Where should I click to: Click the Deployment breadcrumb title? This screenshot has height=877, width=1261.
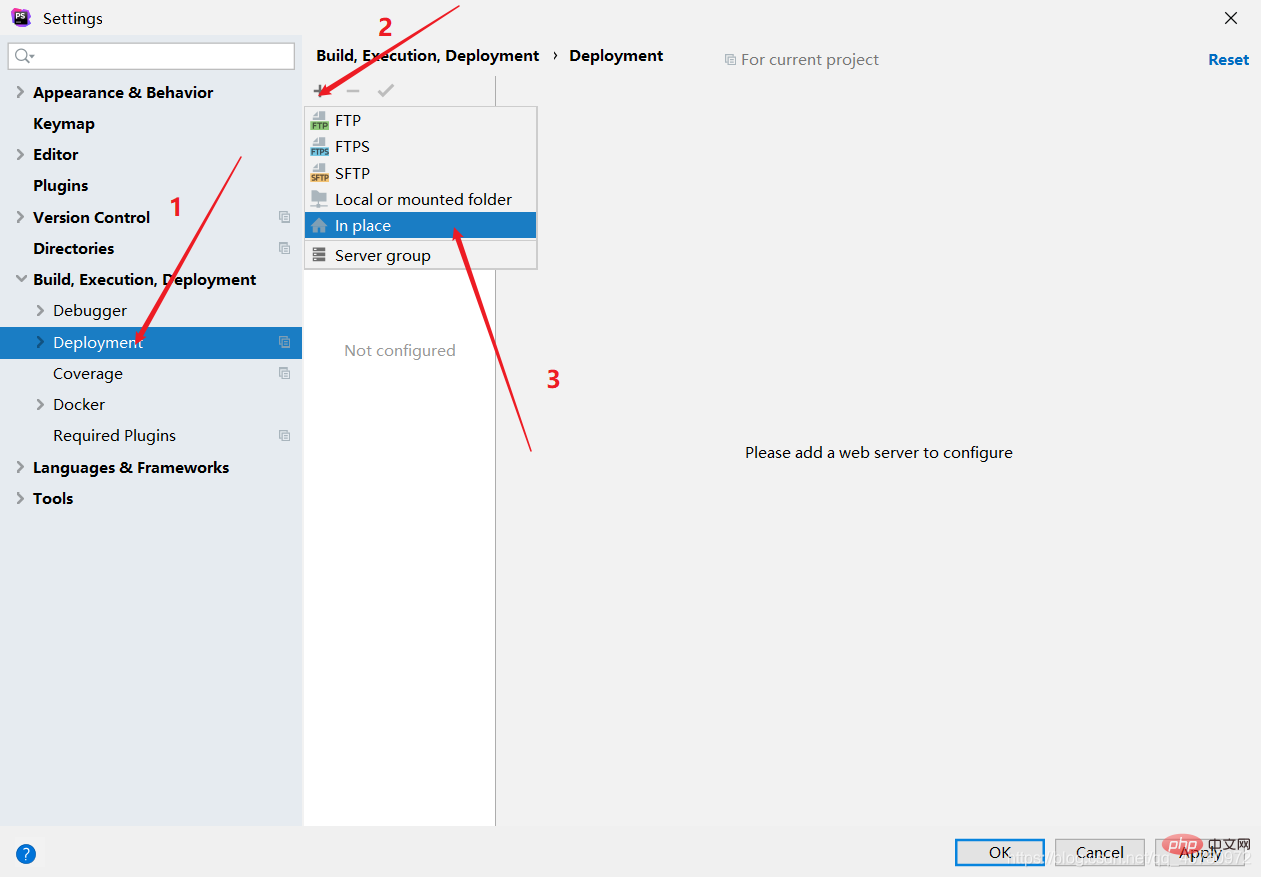point(616,56)
